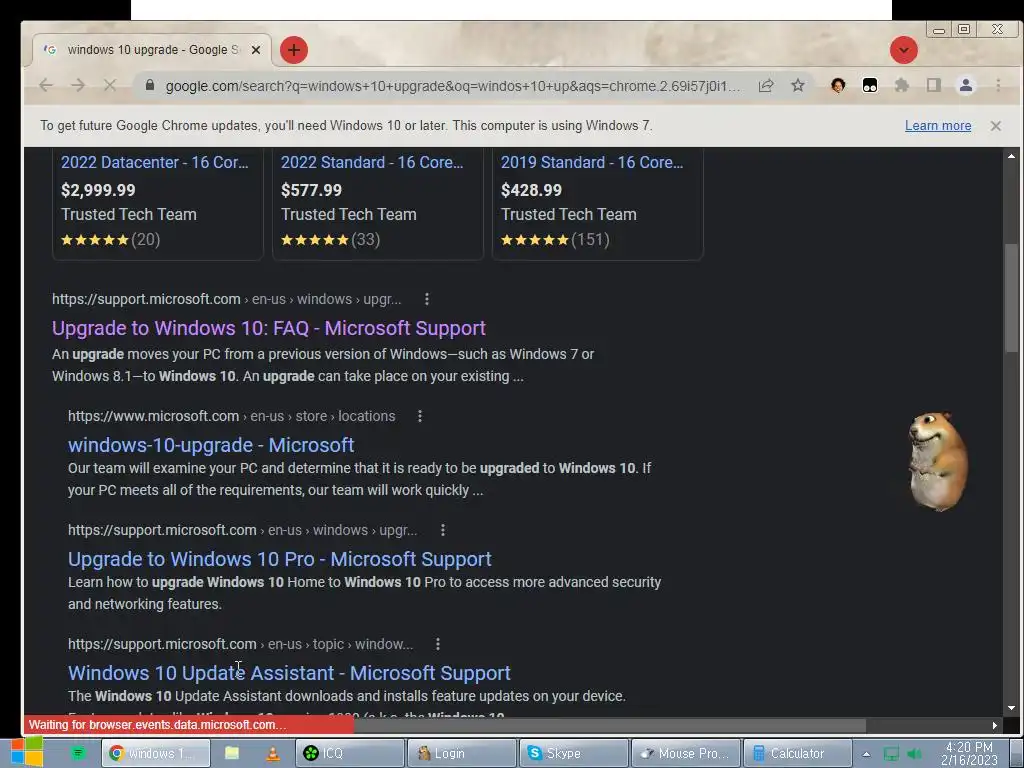Dismiss the Chrome update info bar
This screenshot has width=1024, height=768.
click(x=996, y=125)
